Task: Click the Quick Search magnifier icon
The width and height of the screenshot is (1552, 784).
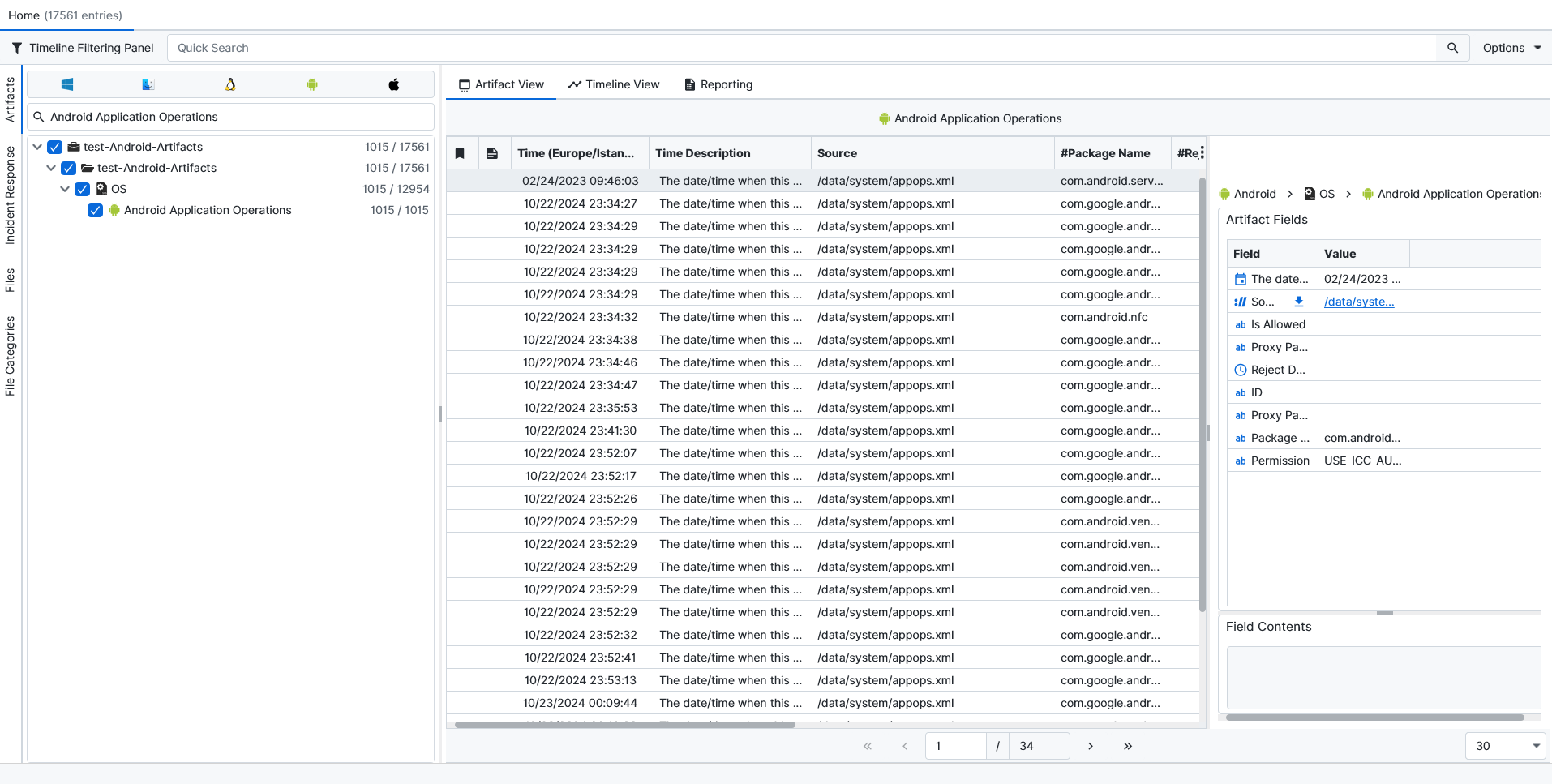Action: pyautogui.click(x=1452, y=48)
